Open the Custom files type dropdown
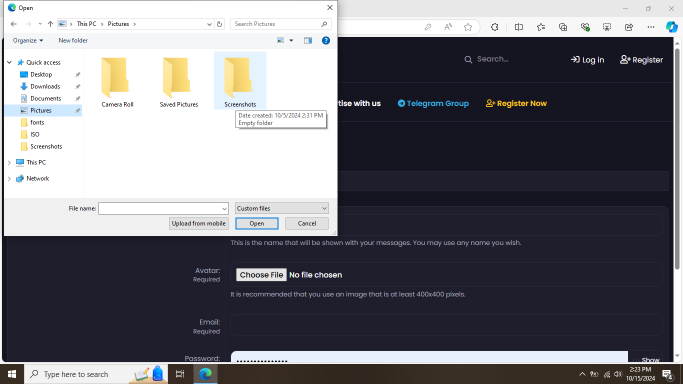683x384 pixels. point(282,209)
